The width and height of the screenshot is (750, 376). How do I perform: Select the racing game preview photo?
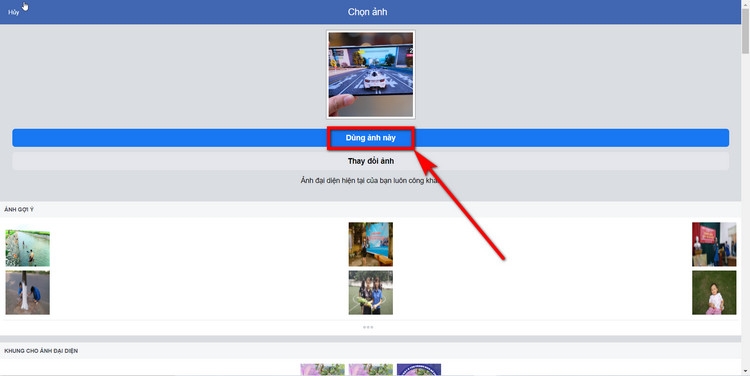click(371, 74)
